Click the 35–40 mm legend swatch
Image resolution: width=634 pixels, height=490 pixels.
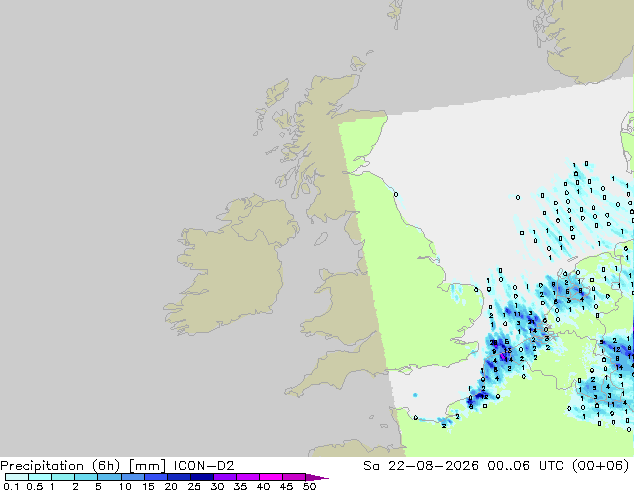248,477
